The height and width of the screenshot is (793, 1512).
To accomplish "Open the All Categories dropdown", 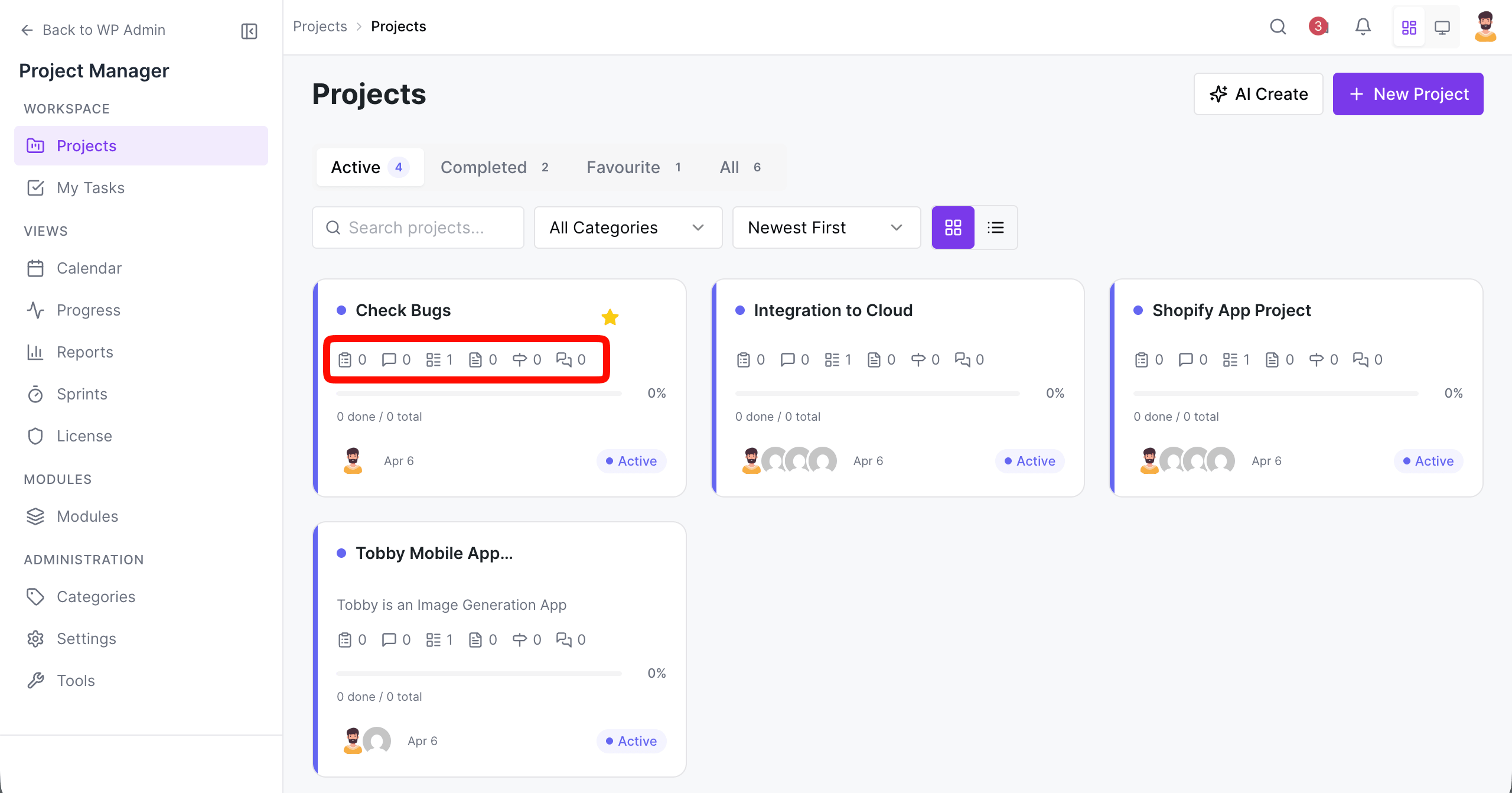I will 627,227.
